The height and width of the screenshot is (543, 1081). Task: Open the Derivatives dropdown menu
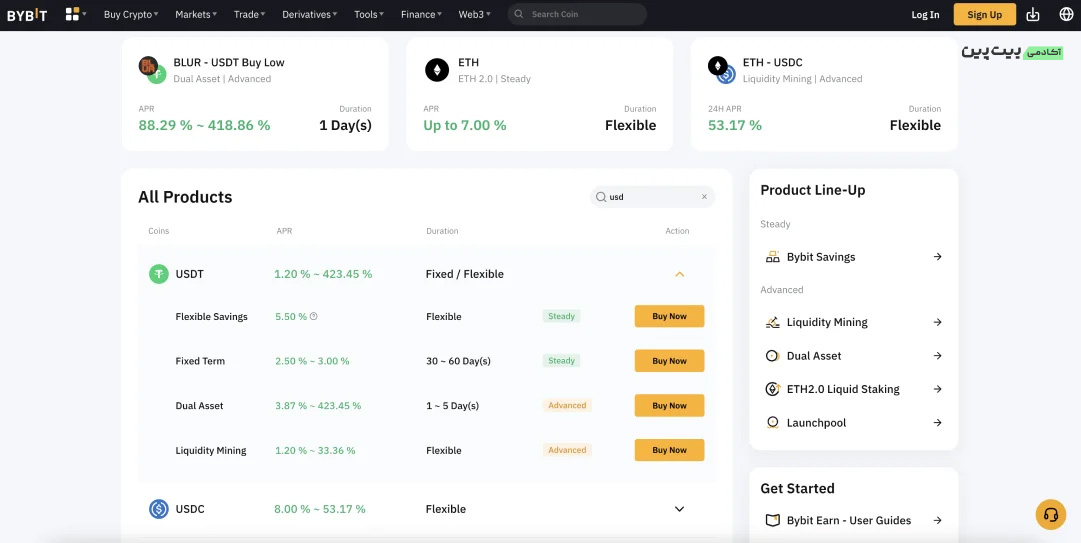coord(310,14)
